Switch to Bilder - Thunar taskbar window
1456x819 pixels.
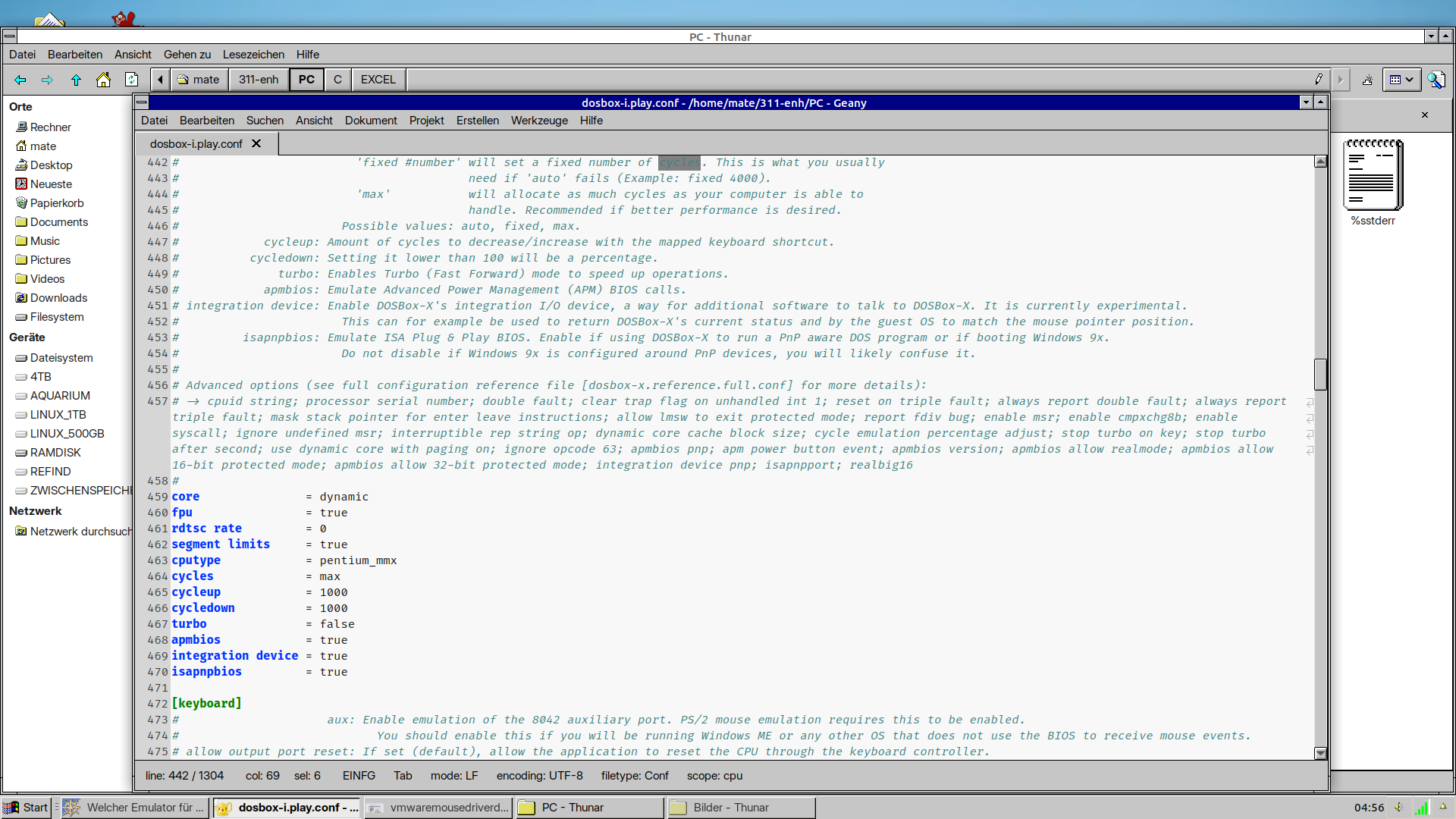[742, 808]
